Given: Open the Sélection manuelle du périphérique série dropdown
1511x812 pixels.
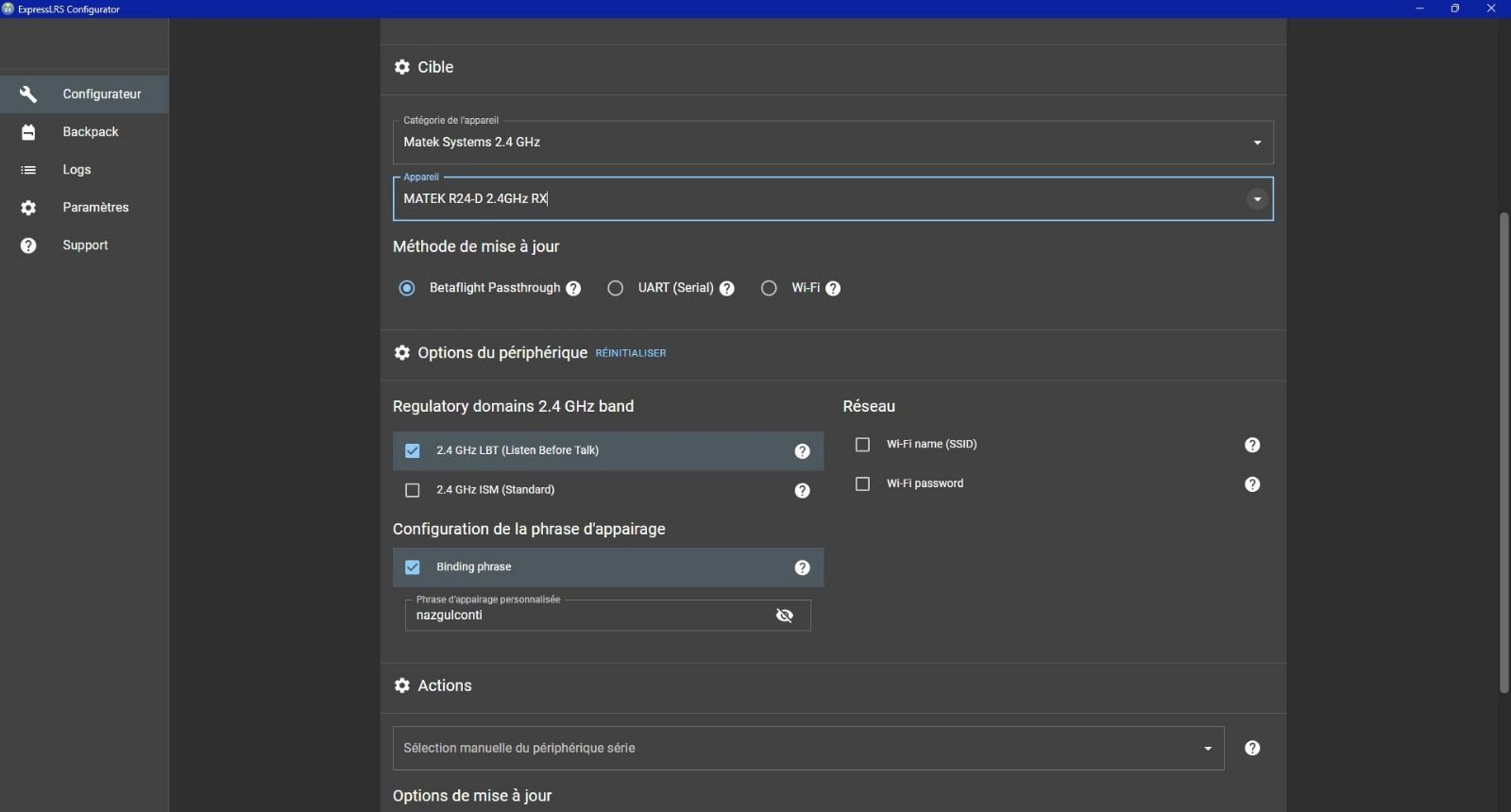Looking at the screenshot, I should [x=1207, y=749].
